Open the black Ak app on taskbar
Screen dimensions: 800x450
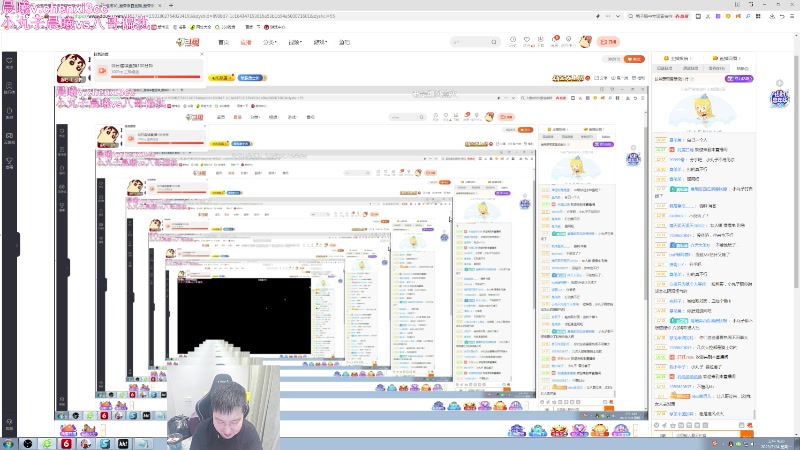pos(123,444)
